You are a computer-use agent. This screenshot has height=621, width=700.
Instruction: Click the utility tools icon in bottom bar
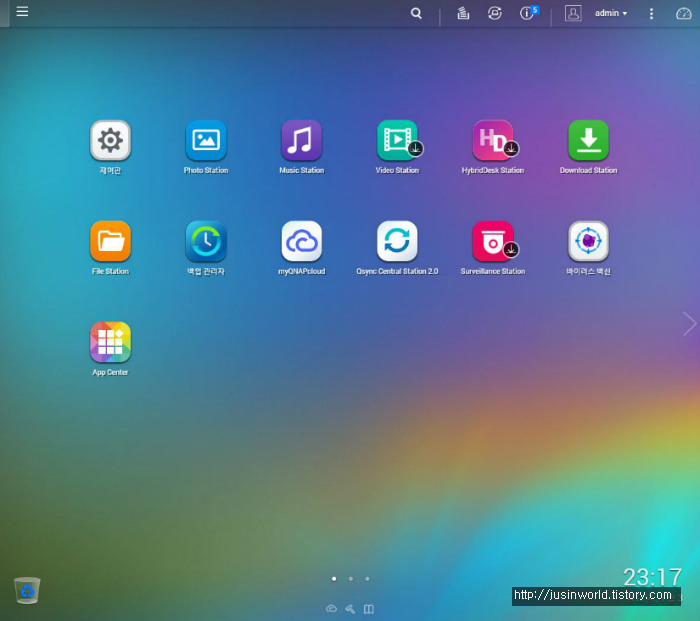(350, 608)
